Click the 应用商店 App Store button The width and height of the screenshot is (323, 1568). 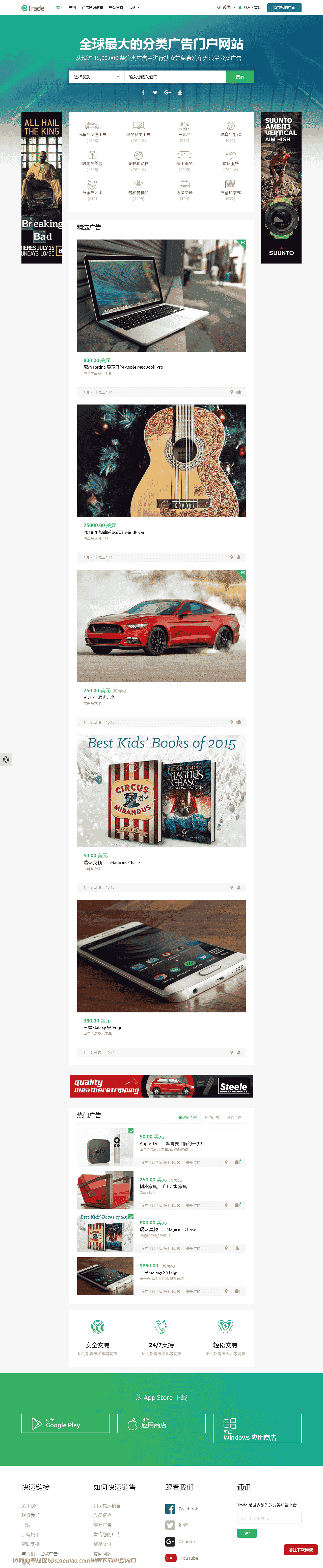(161, 1423)
